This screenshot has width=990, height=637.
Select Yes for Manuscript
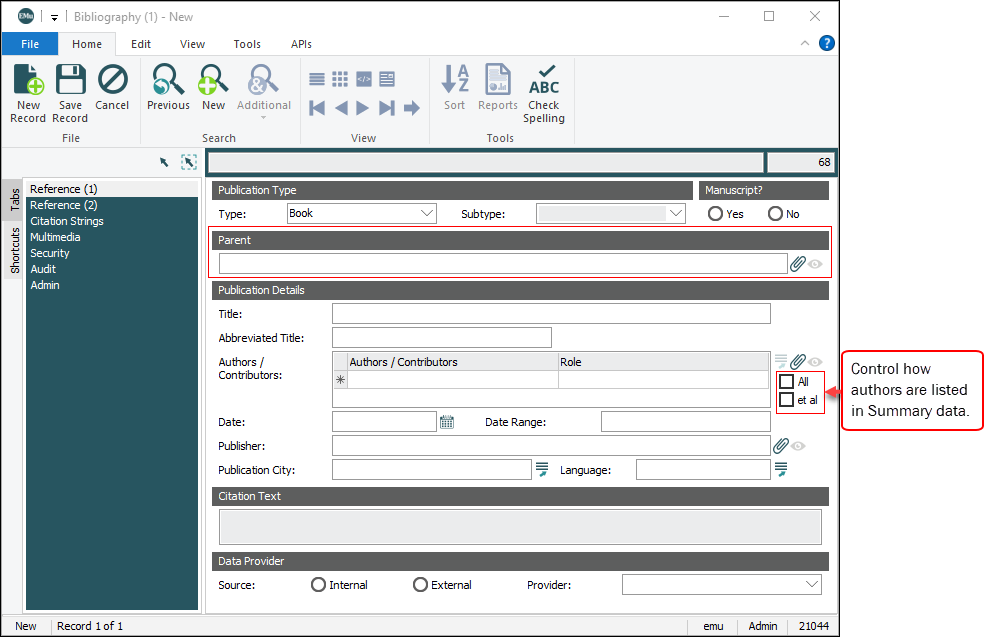click(x=715, y=214)
